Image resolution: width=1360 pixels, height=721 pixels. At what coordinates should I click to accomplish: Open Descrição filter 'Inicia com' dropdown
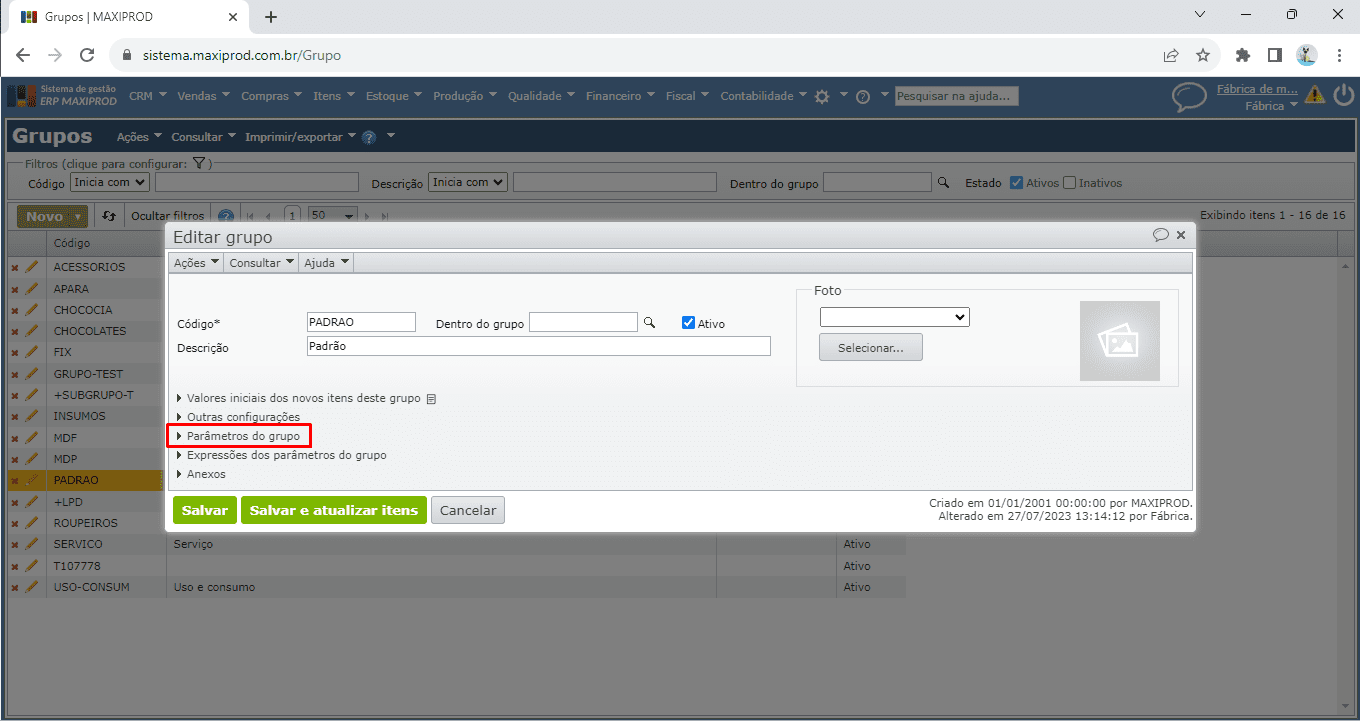[468, 182]
